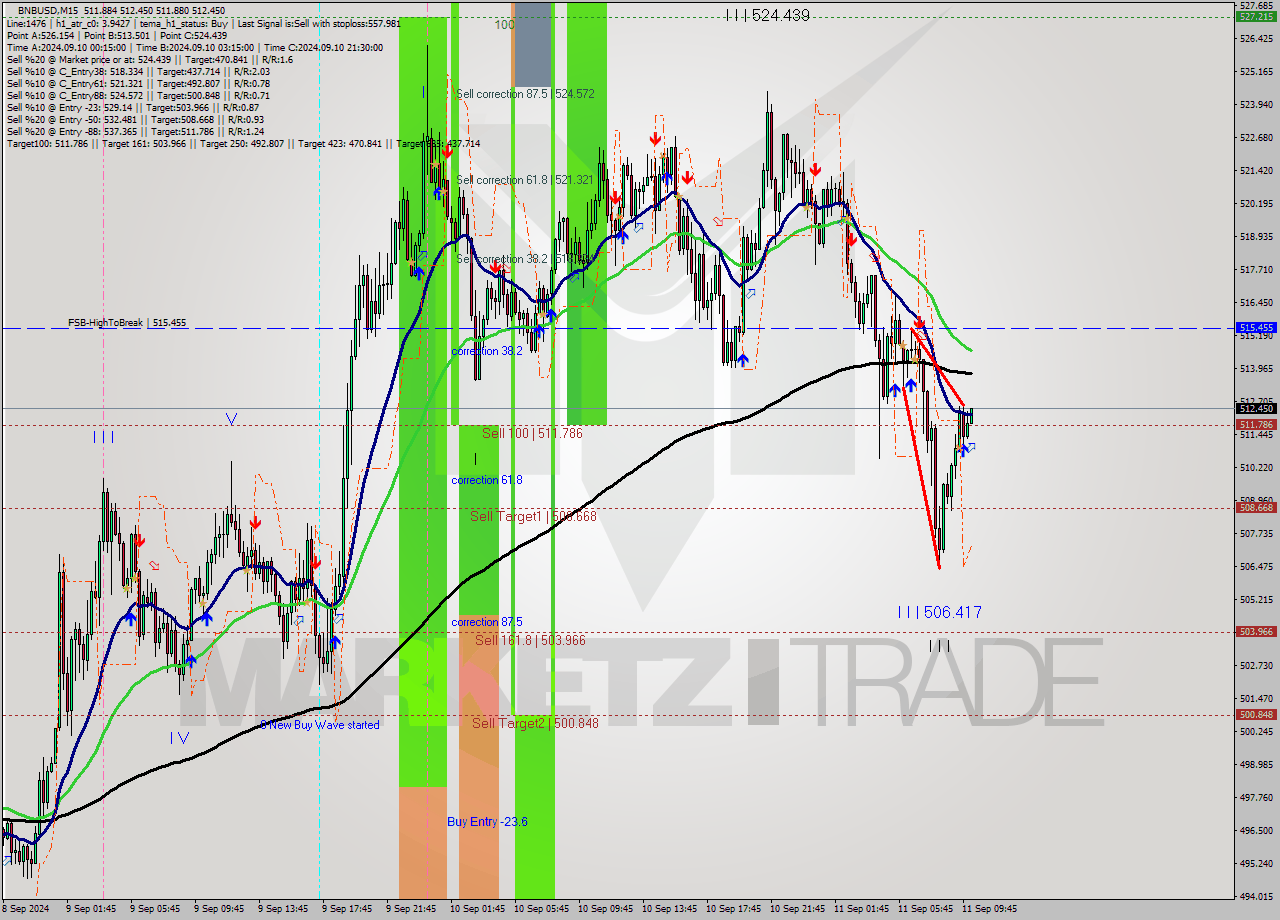
Task: Select the 'I I I 506.417' wave label
Action: coord(939,612)
